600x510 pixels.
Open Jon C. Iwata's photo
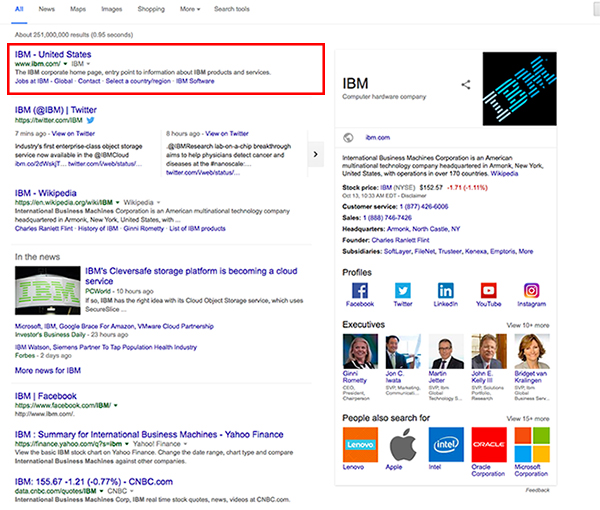tap(403, 351)
